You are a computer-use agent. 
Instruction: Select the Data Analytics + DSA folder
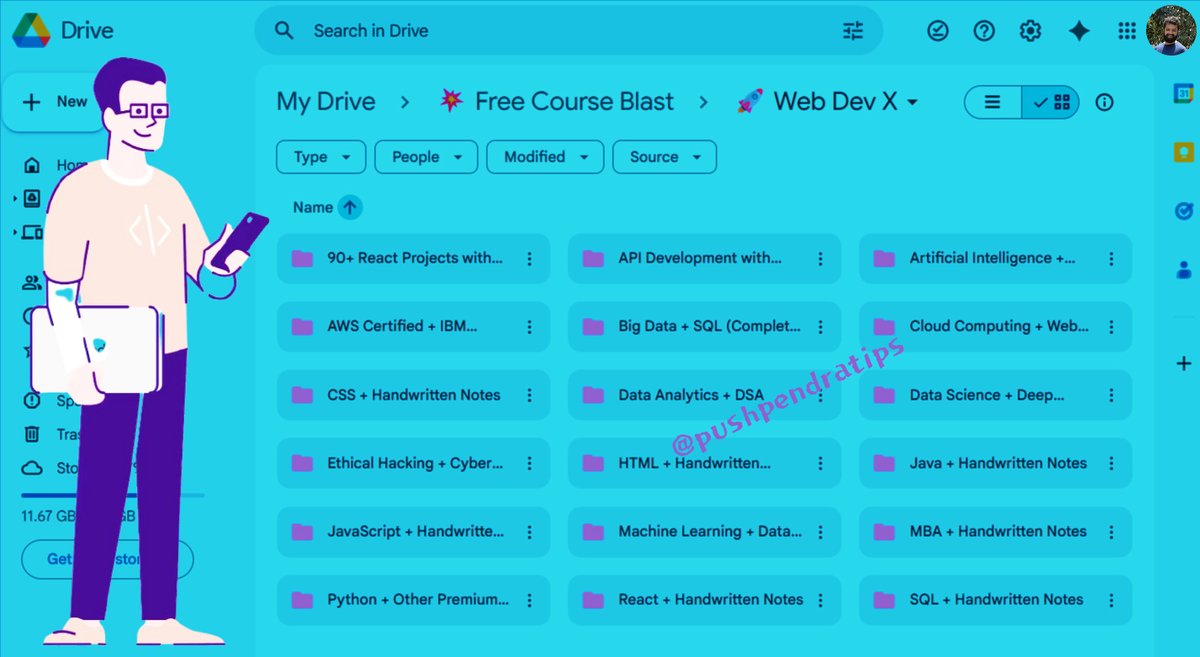click(704, 395)
